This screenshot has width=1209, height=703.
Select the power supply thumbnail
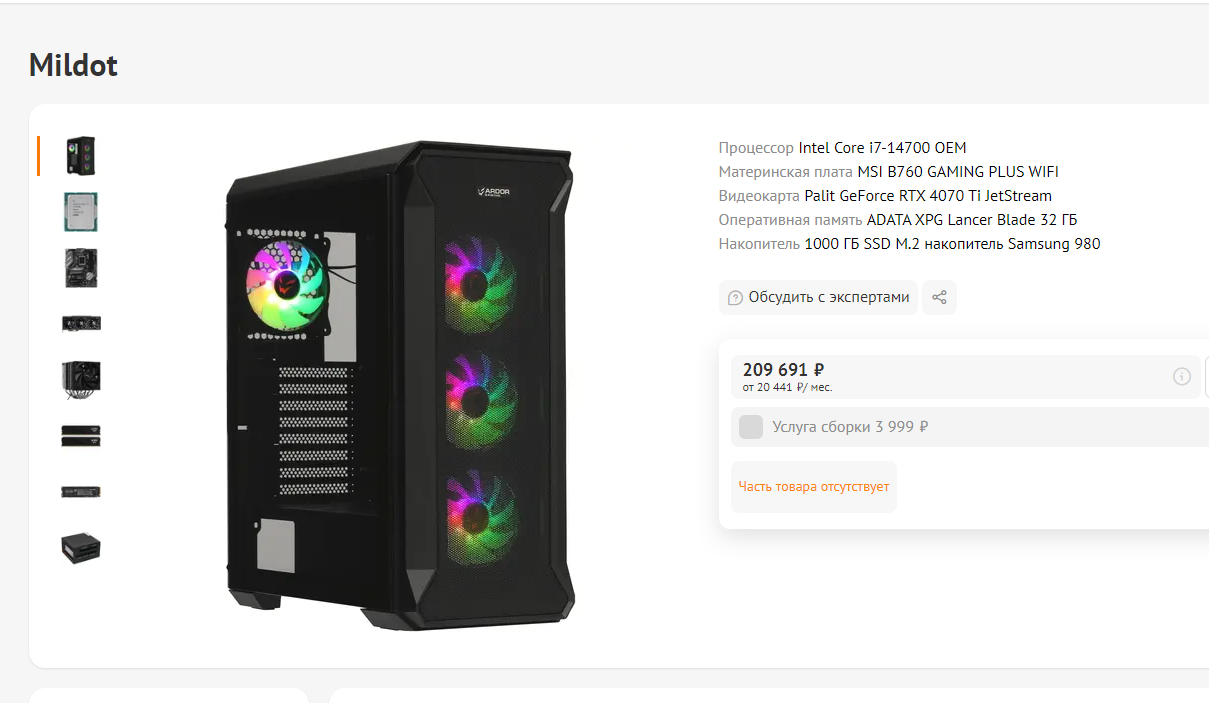(x=81, y=548)
